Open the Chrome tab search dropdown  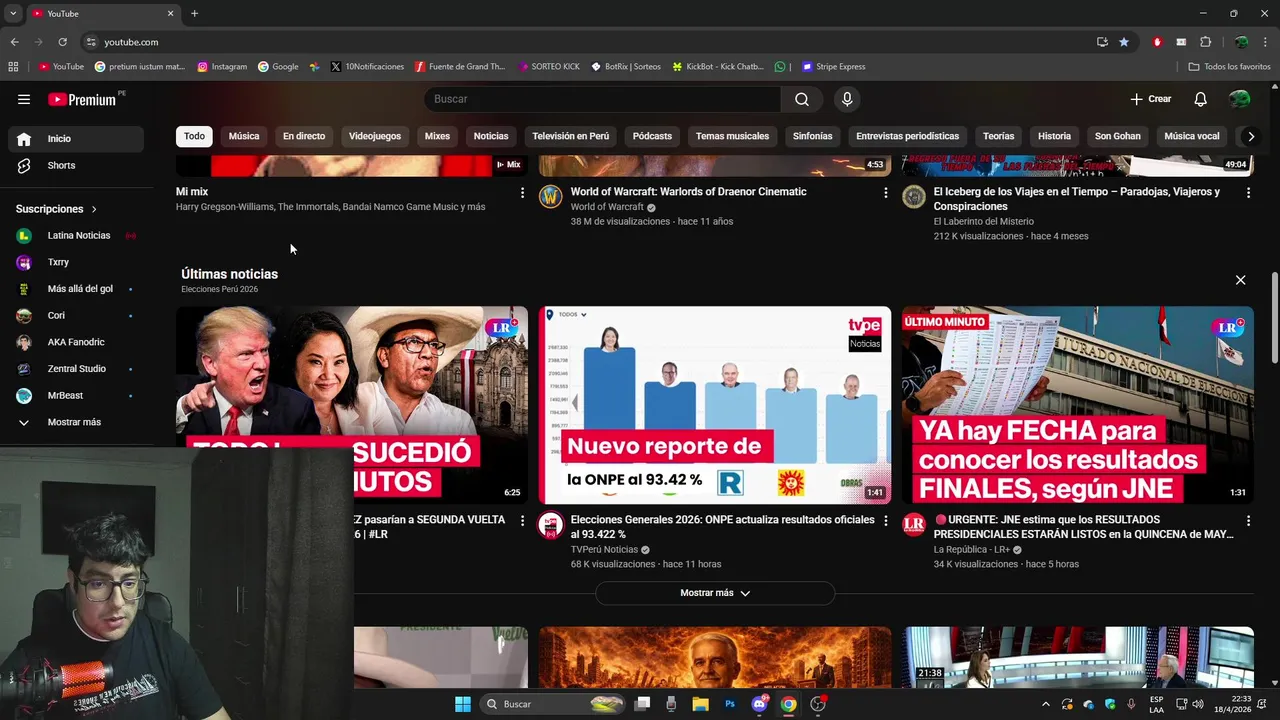coord(13,13)
